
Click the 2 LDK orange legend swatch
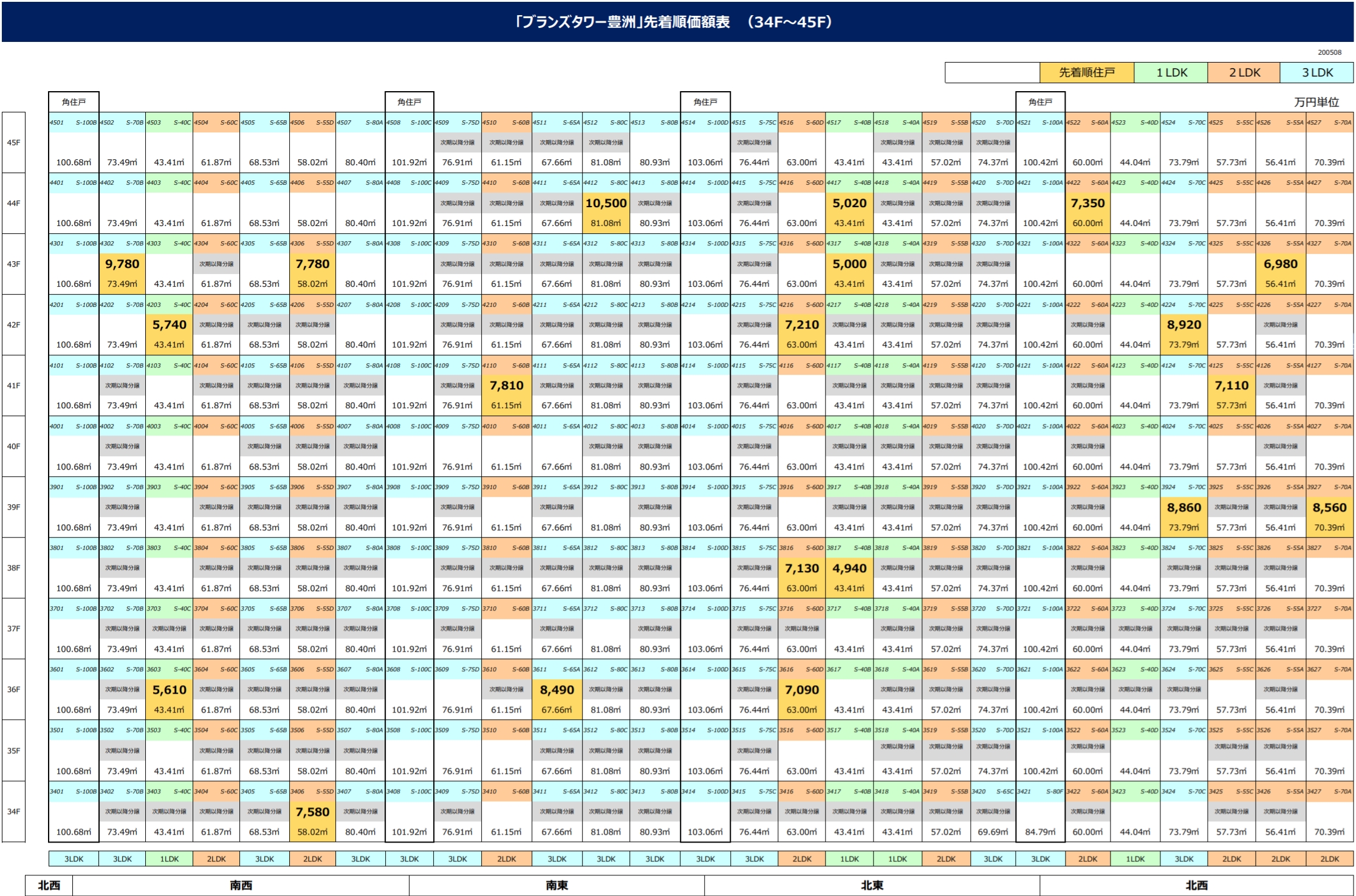click(1244, 72)
